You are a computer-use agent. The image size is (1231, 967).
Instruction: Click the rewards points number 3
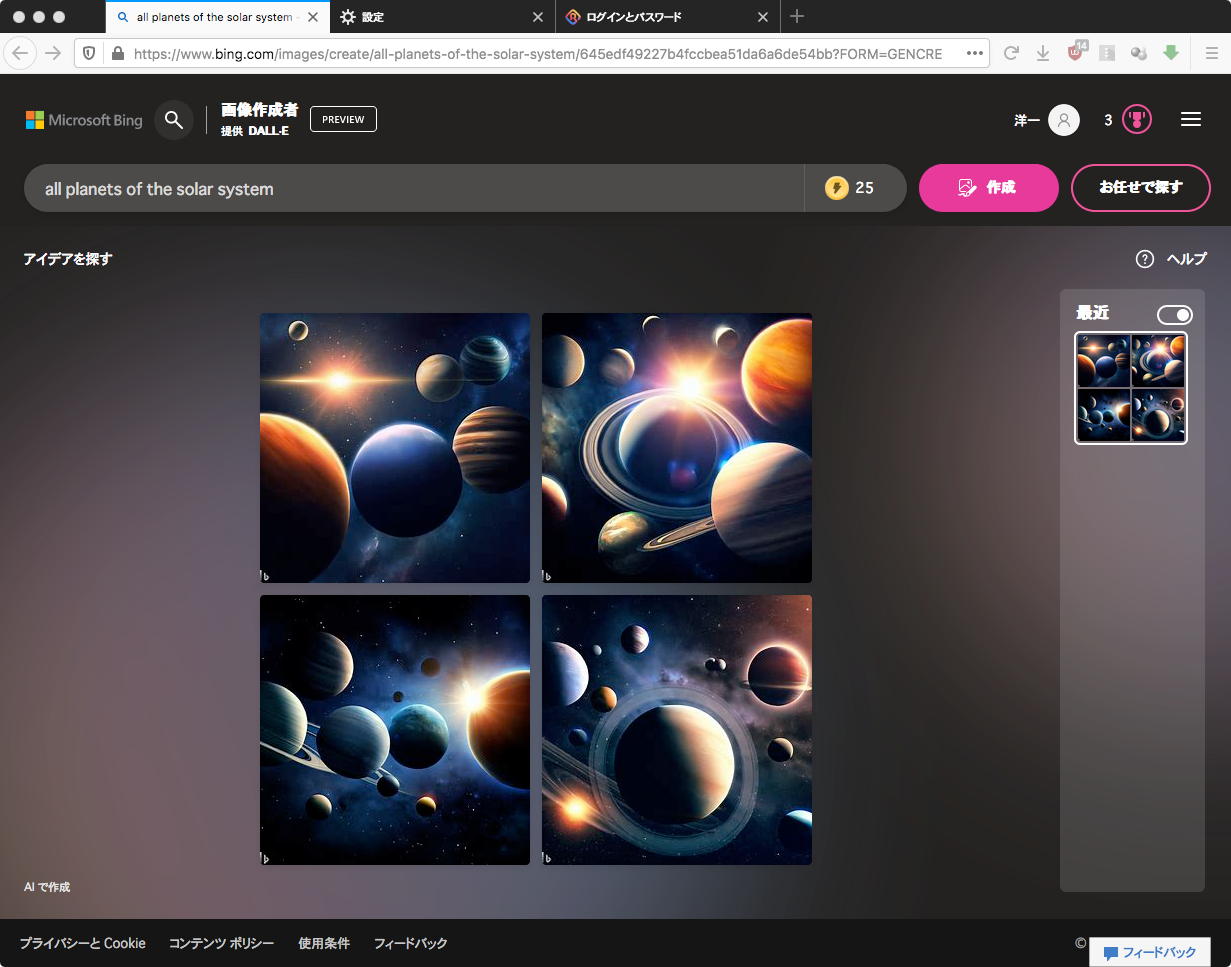pyautogui.click(x=1108, y=120)
